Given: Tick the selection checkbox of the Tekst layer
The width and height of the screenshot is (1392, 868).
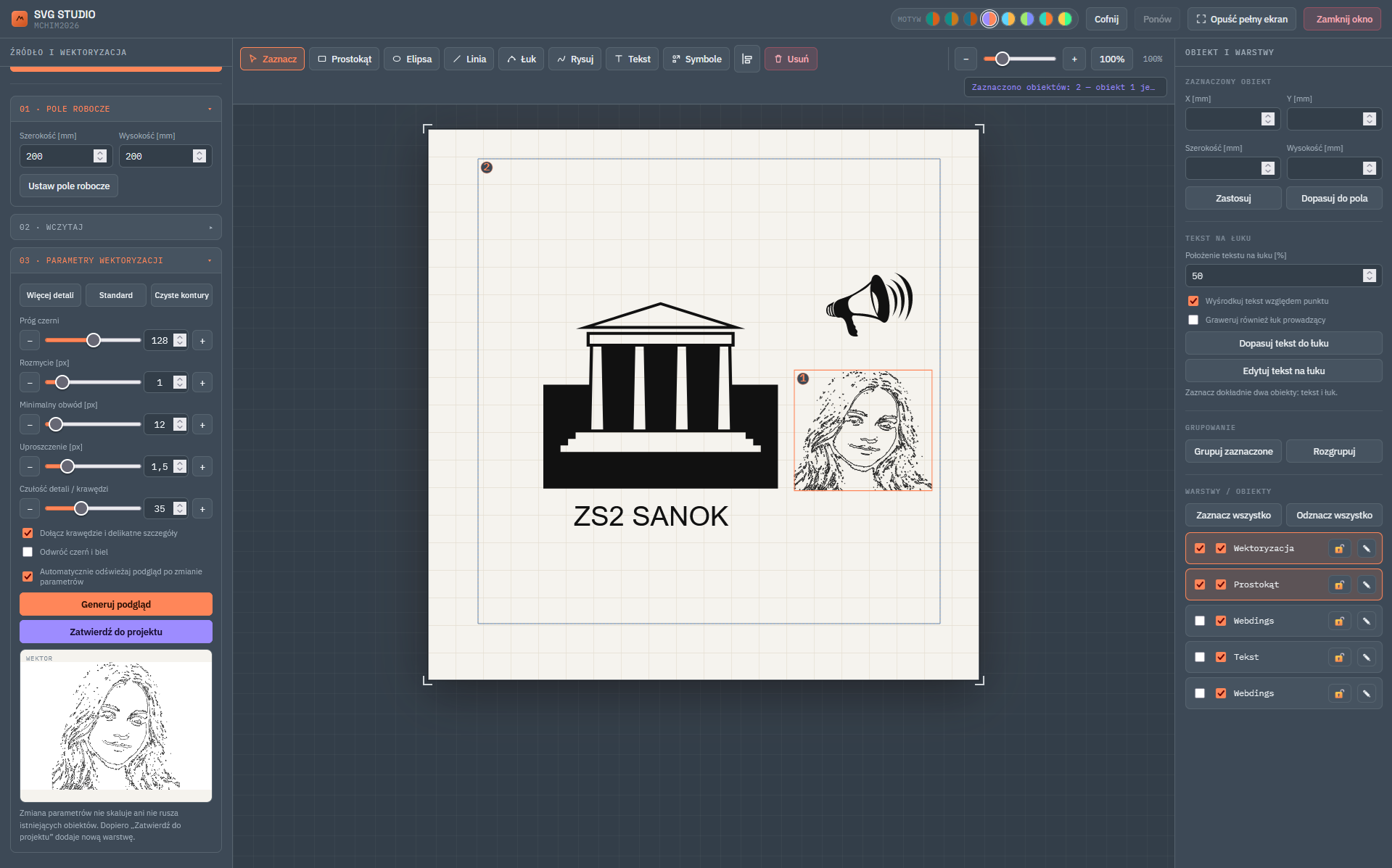Looking at the screenshot, I should coord(1200,657).
